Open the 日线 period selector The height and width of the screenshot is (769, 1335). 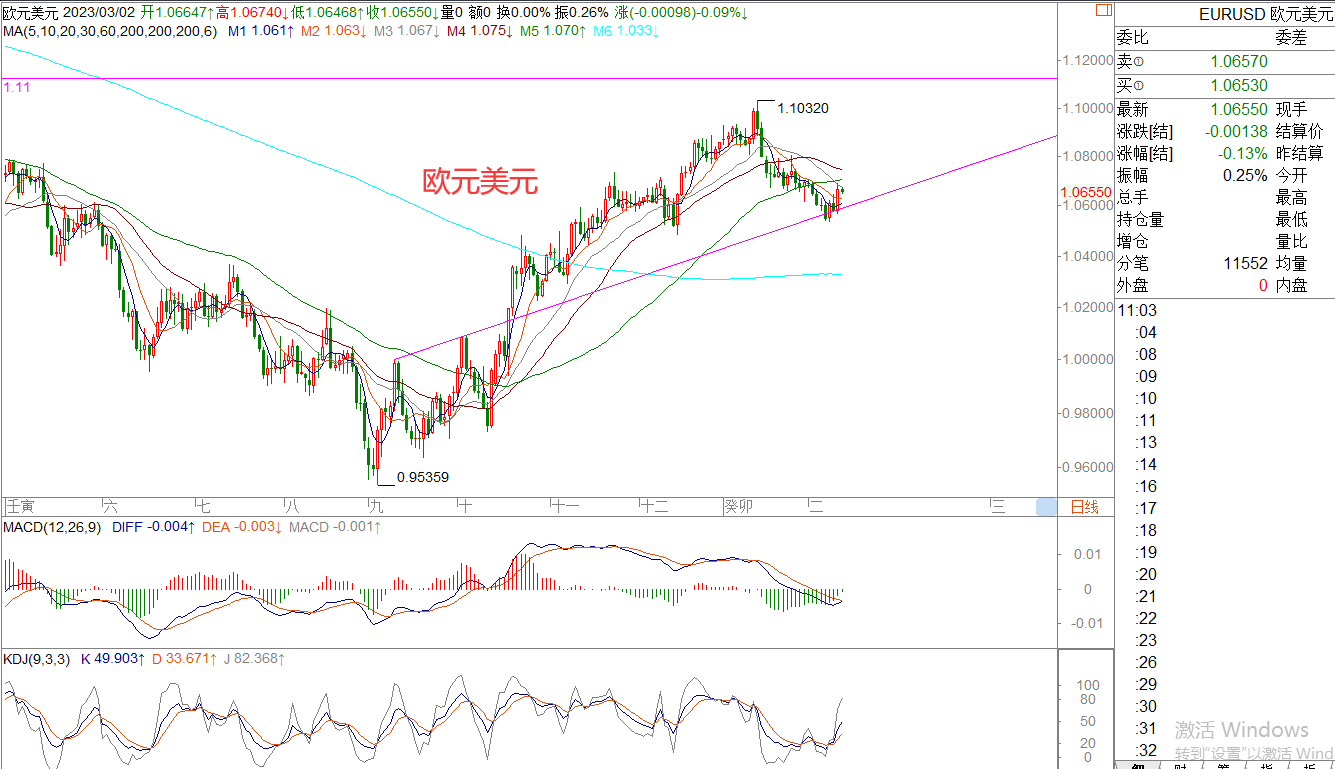click(1085, 507)
